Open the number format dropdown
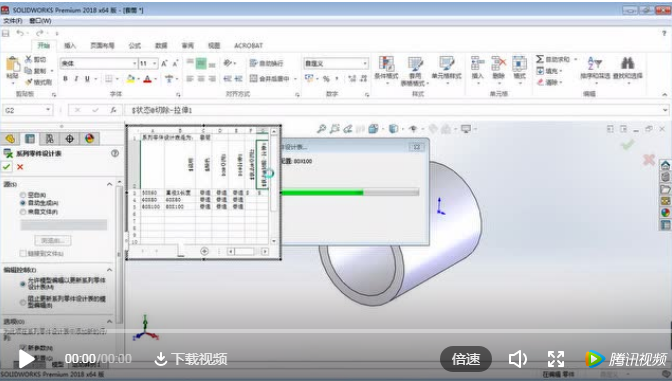 (365, 63)
